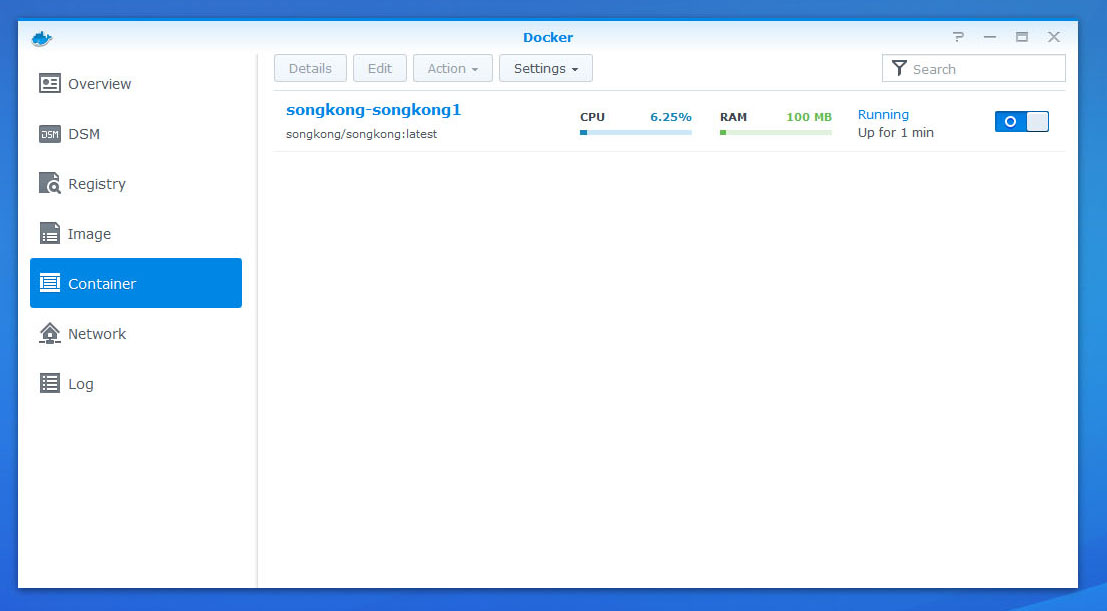This screenshot has width=1107, height=611.
Task: Click the songkong/songkong:latest image text
Action: [x=361, y=134]
